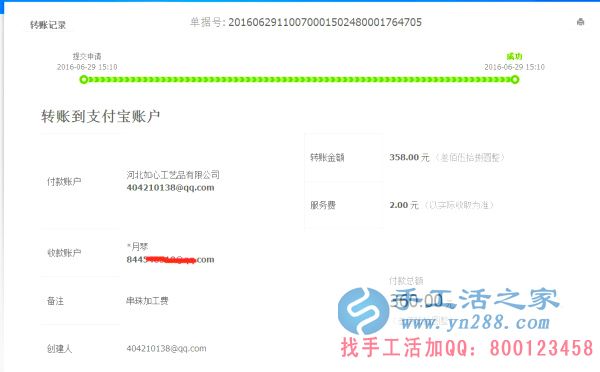
Task: Click the print icon at top right
Action: point(580,22)
